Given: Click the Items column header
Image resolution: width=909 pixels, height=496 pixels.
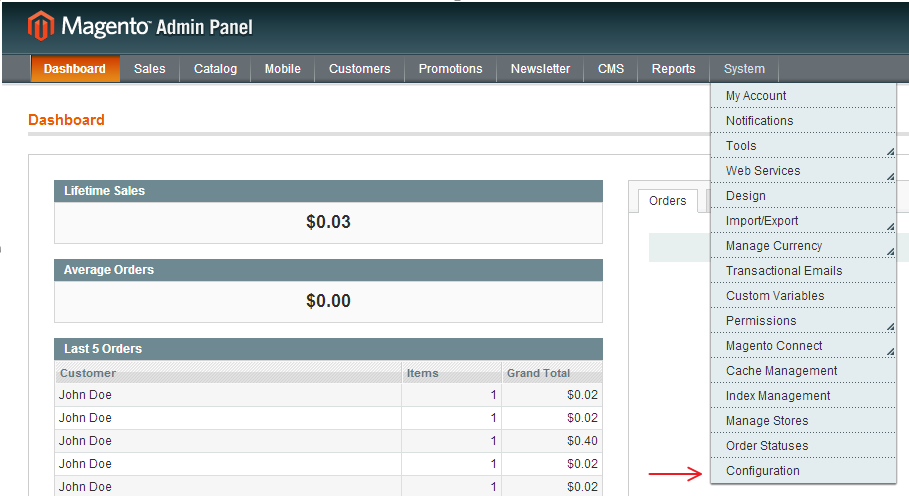Looking at the screenshot, I should pos(452,373).
